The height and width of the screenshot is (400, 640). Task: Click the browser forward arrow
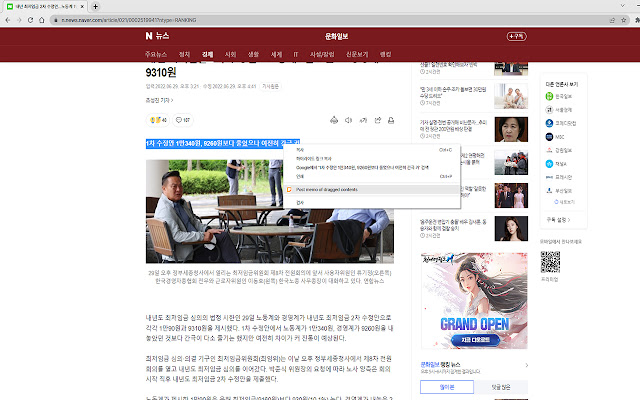pos(19,20)
